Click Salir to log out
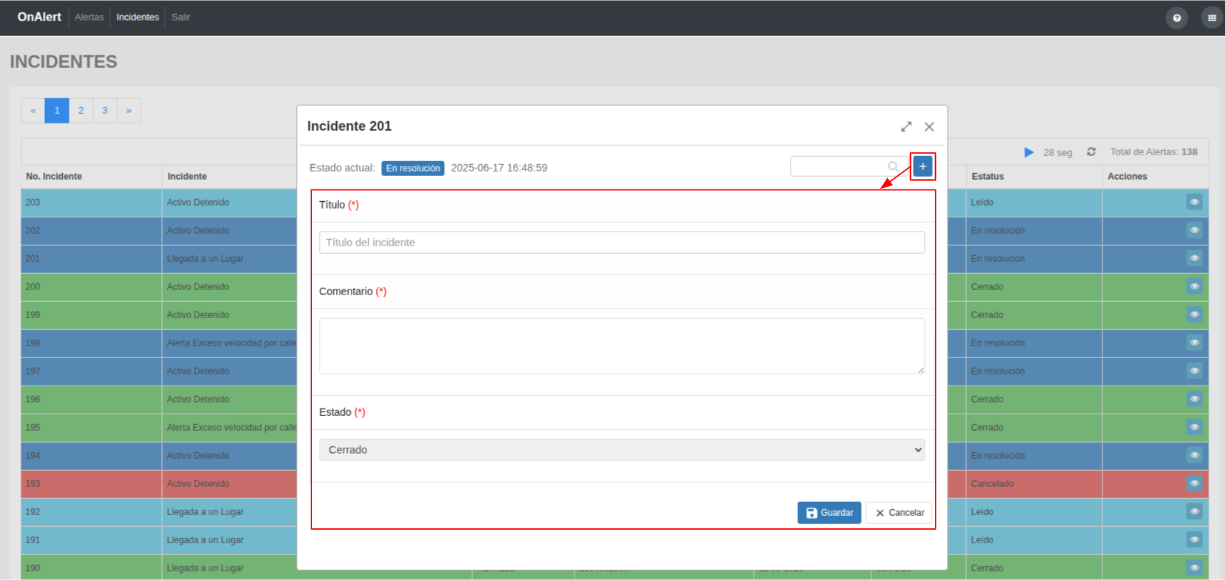 (181, 17)
